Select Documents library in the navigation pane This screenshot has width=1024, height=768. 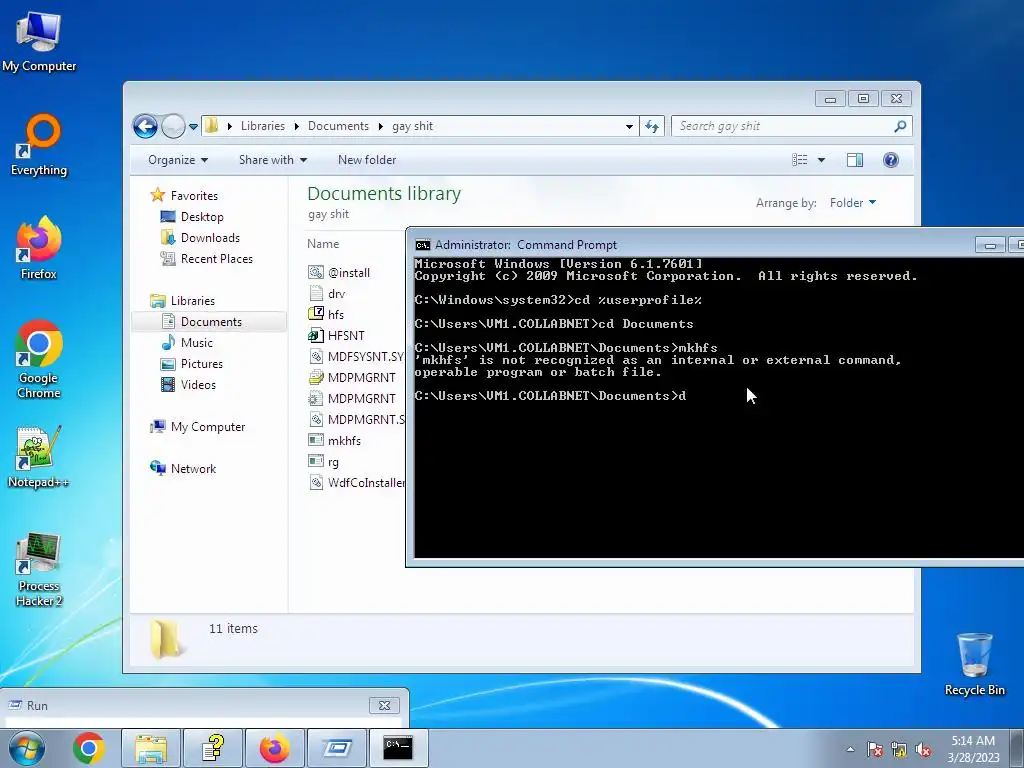(x=211, y=322)
